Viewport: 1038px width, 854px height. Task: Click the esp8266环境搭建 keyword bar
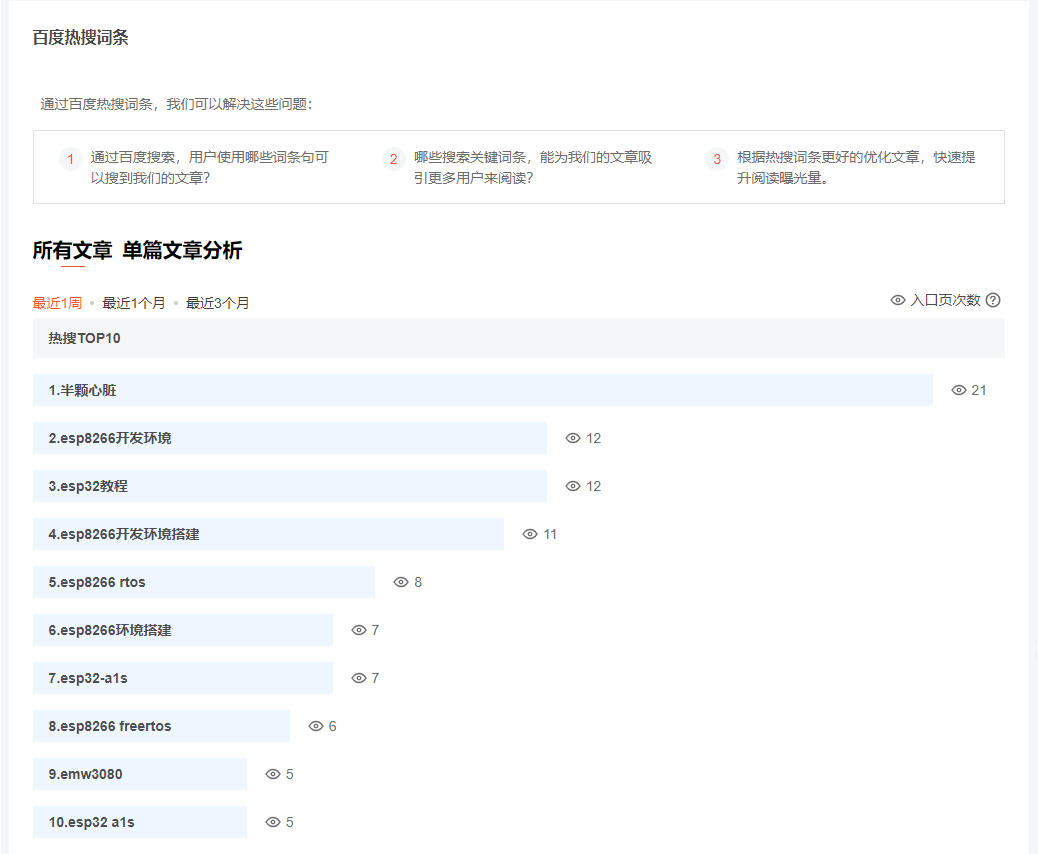click(x=183, y=629)
